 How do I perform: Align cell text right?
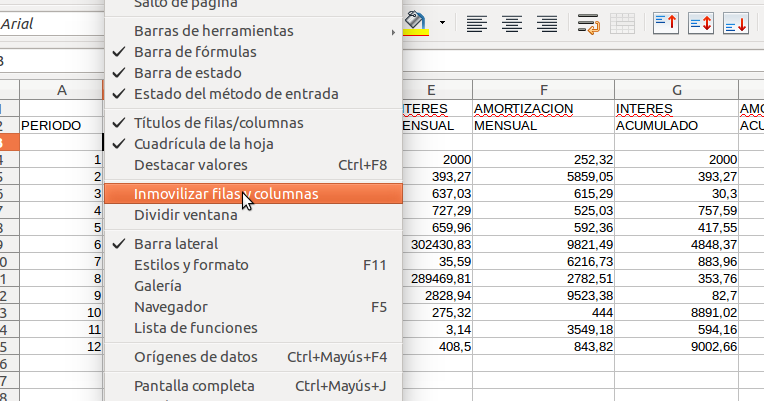tap(547, 23)
